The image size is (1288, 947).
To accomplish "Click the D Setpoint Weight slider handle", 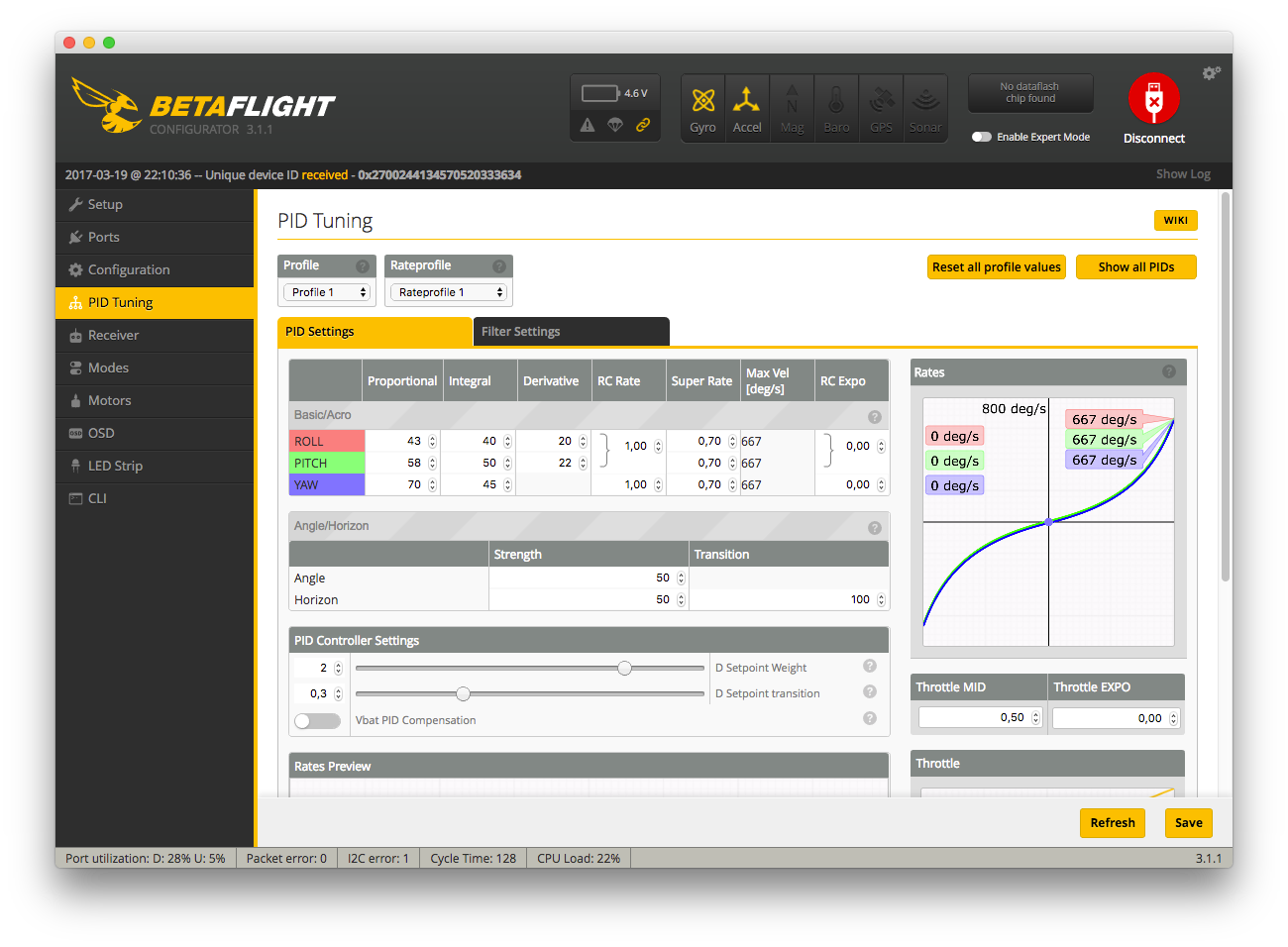I will pos(624,669).
